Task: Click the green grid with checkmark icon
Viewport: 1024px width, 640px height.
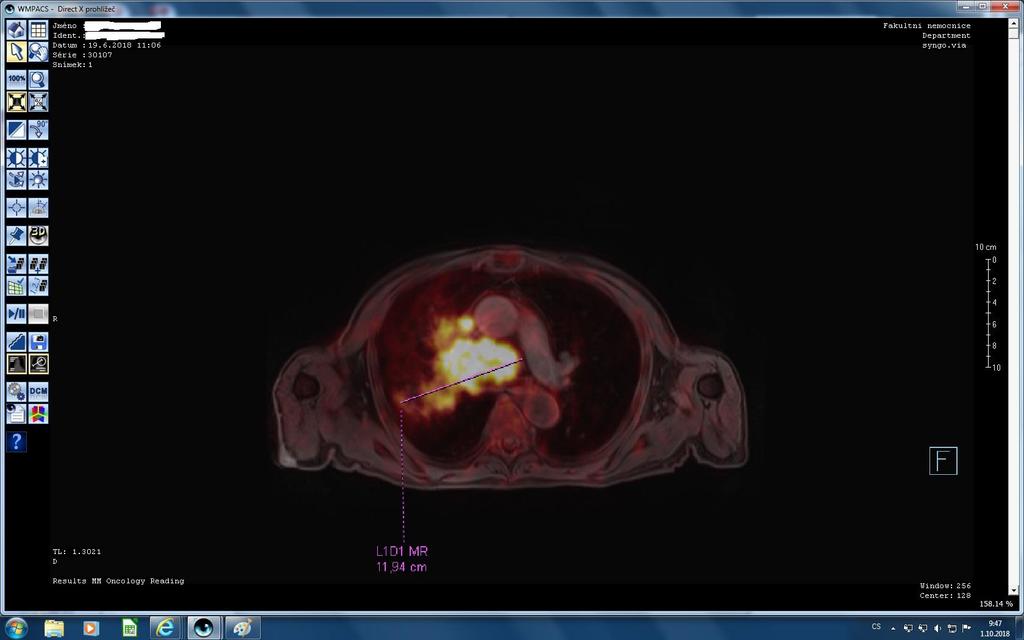Action: [x=16, y=286]
